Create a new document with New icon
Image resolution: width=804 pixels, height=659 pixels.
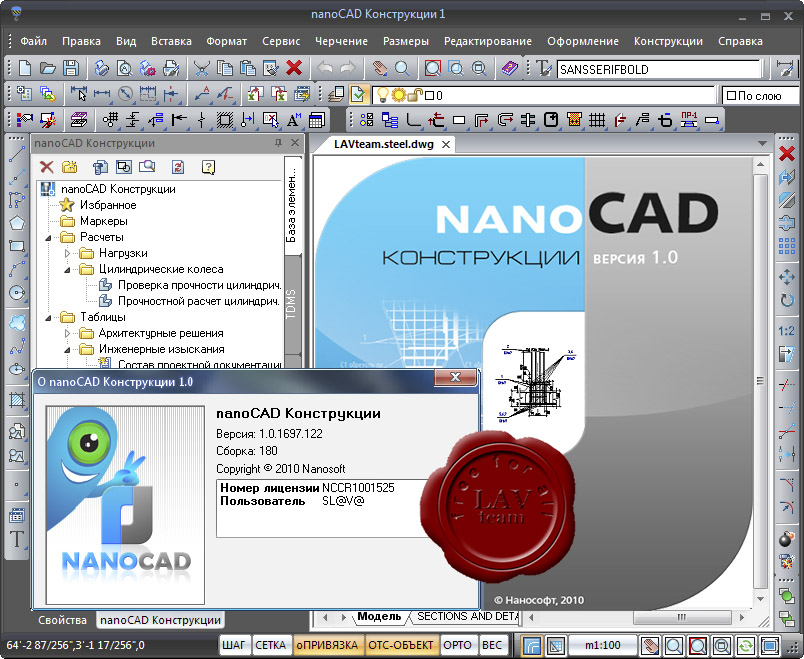pyautogui.click(x=24, y=68)
